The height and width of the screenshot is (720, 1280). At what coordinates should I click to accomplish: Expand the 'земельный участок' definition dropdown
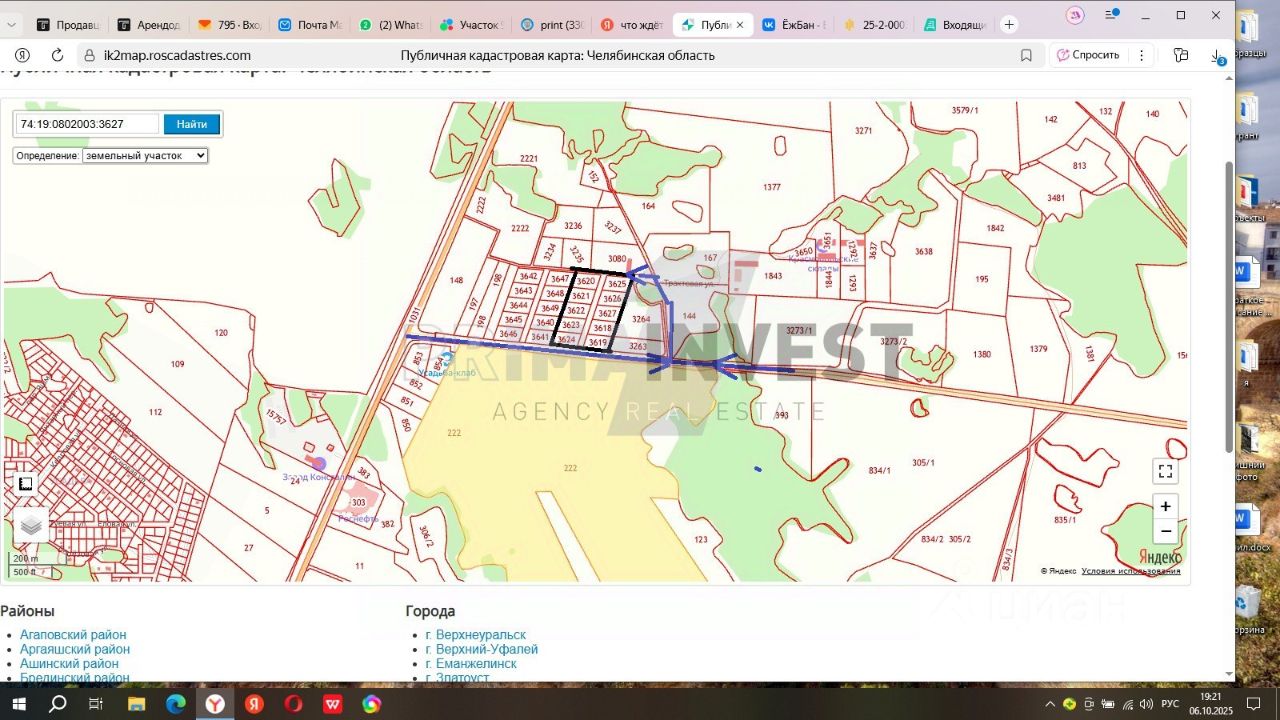pos(145,156)
